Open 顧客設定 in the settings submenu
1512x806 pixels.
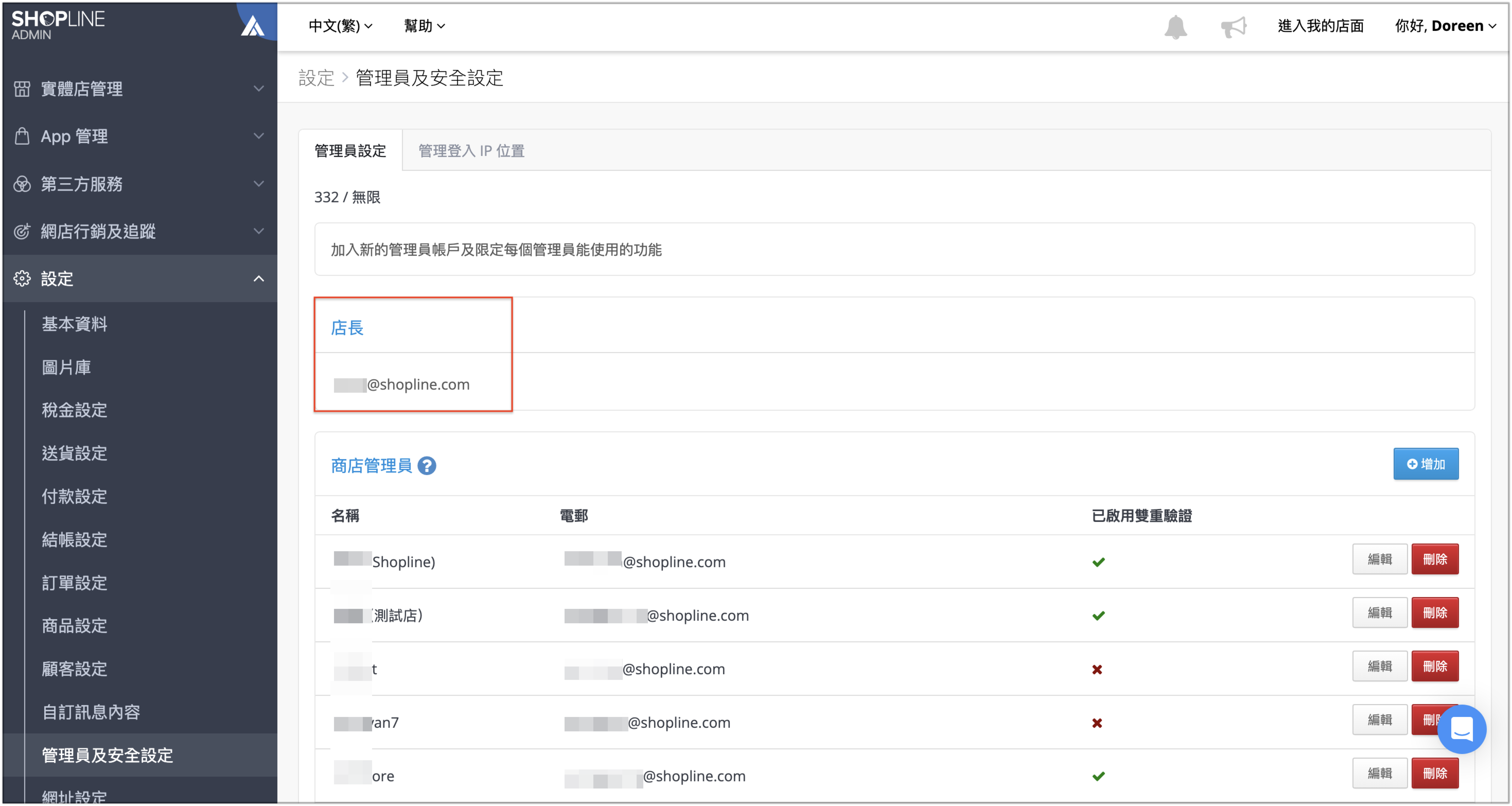coord(75,669)
